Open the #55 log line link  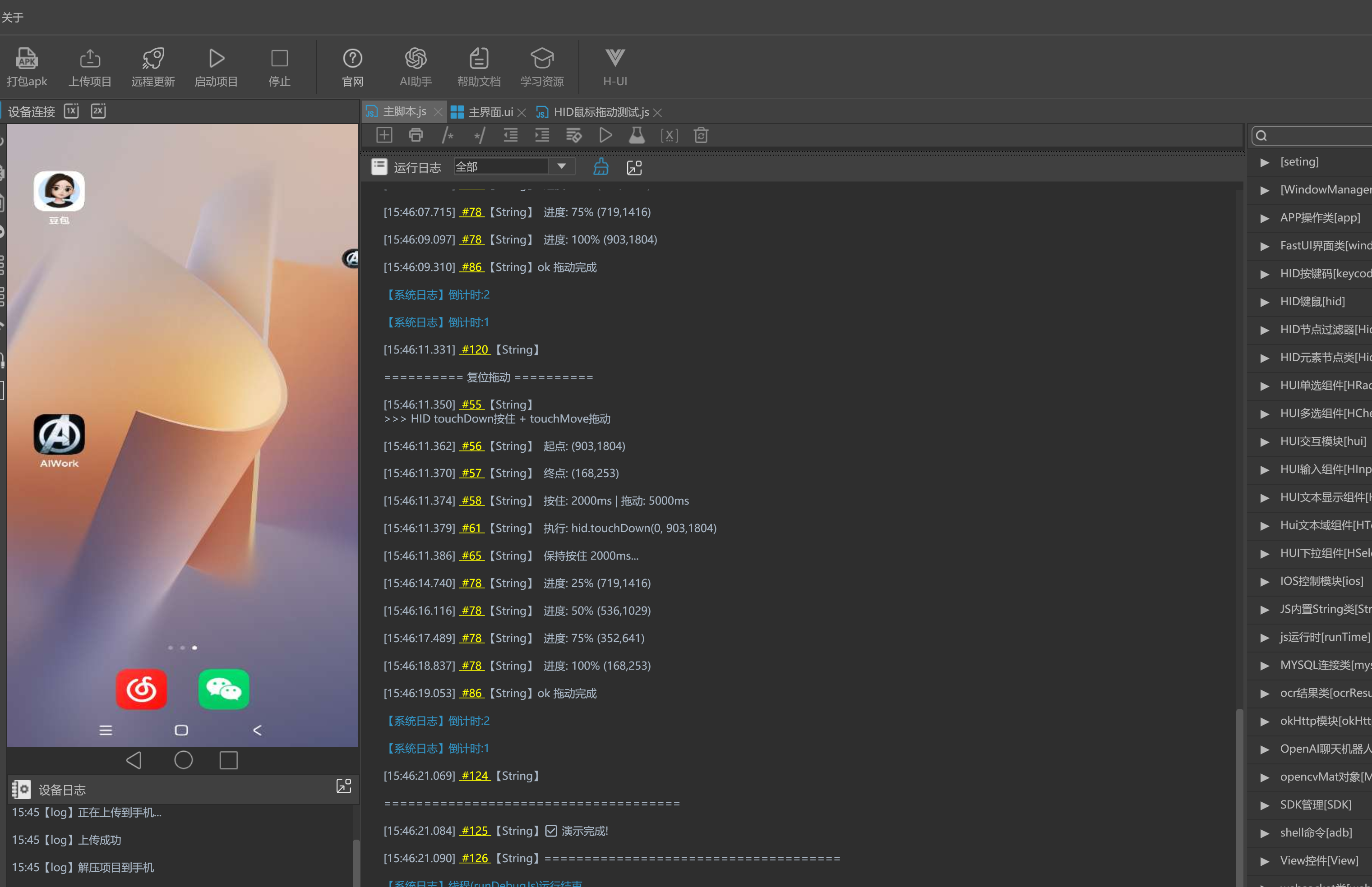(471, 404)
